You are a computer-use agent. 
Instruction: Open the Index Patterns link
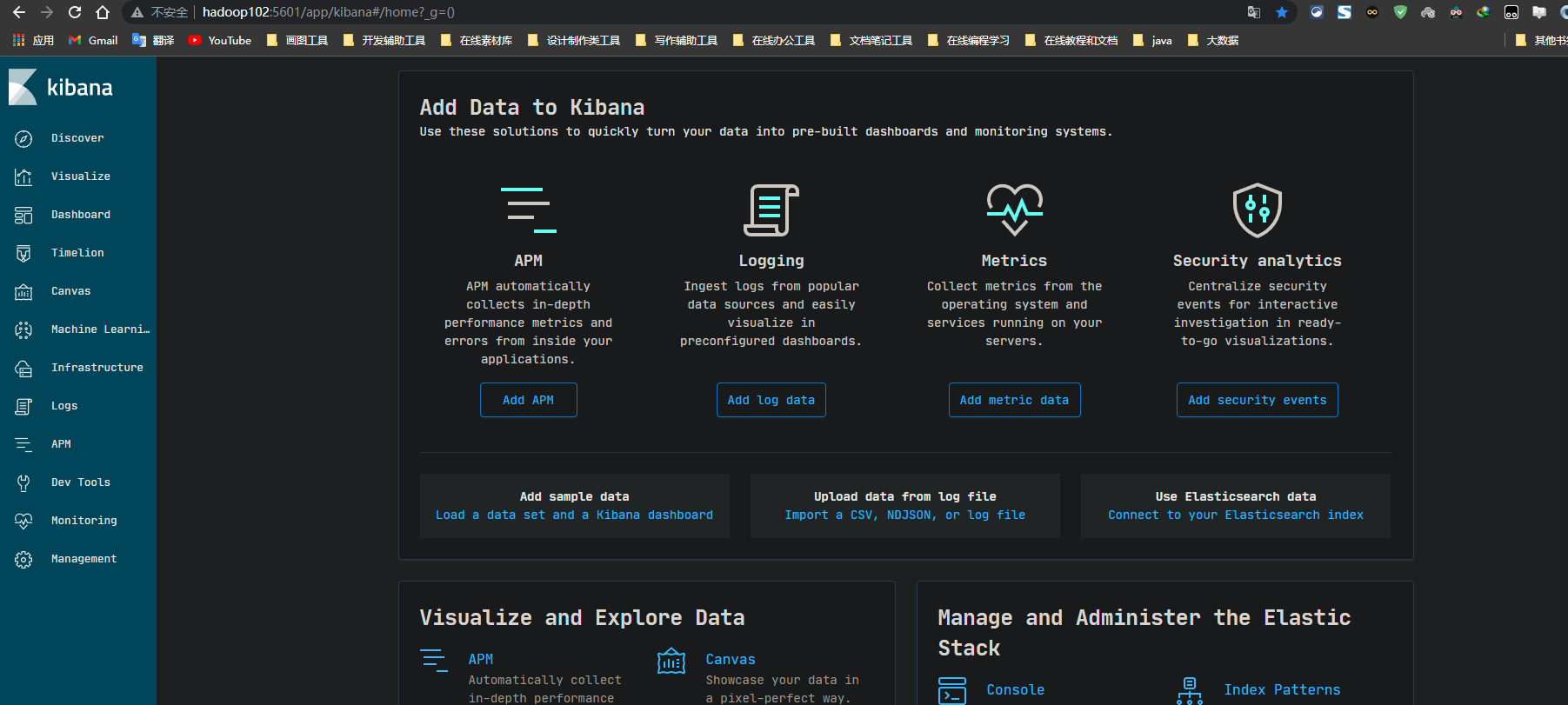click(x=1283, y=690)
